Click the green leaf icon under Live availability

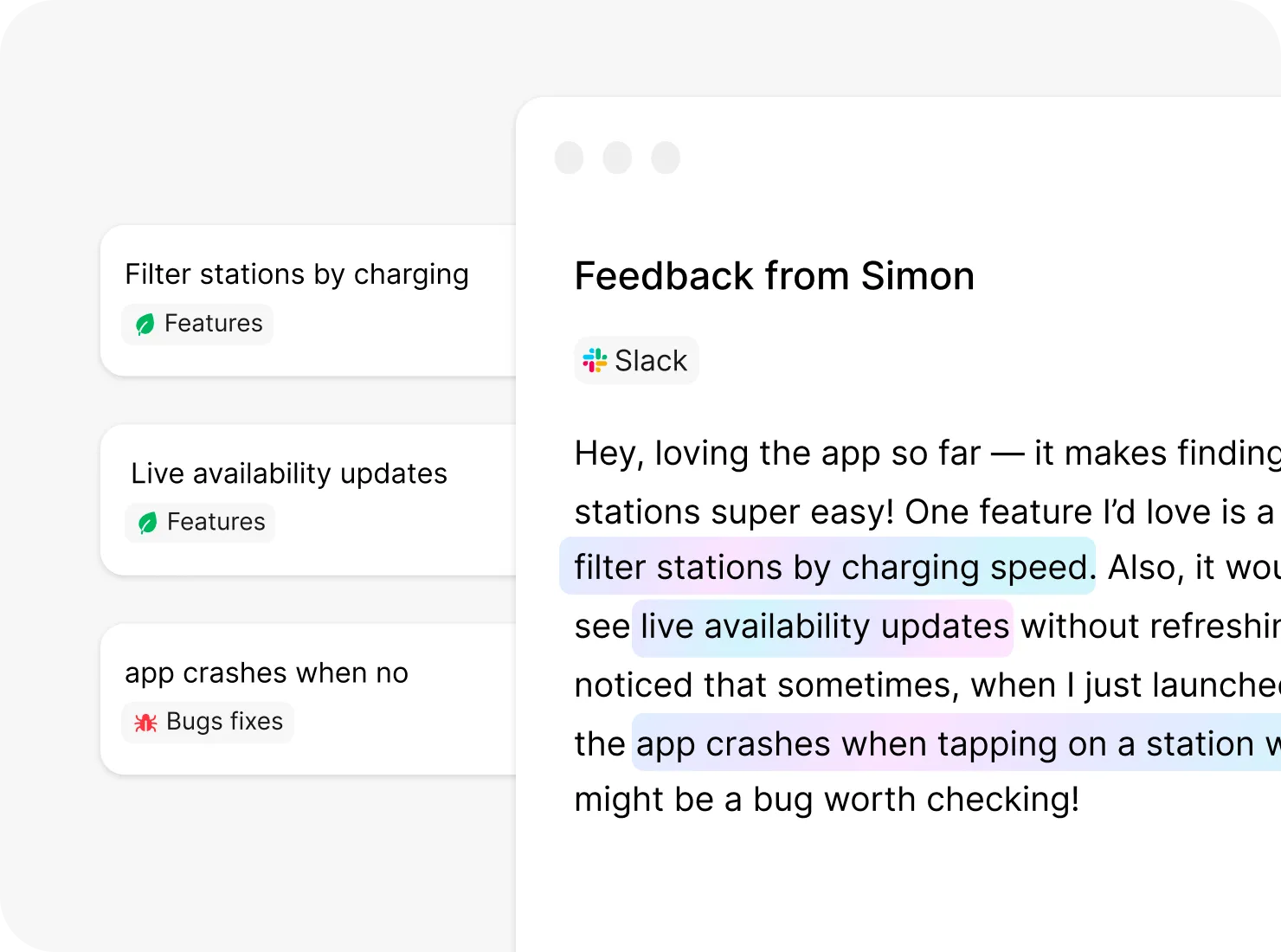pos(148,523)
